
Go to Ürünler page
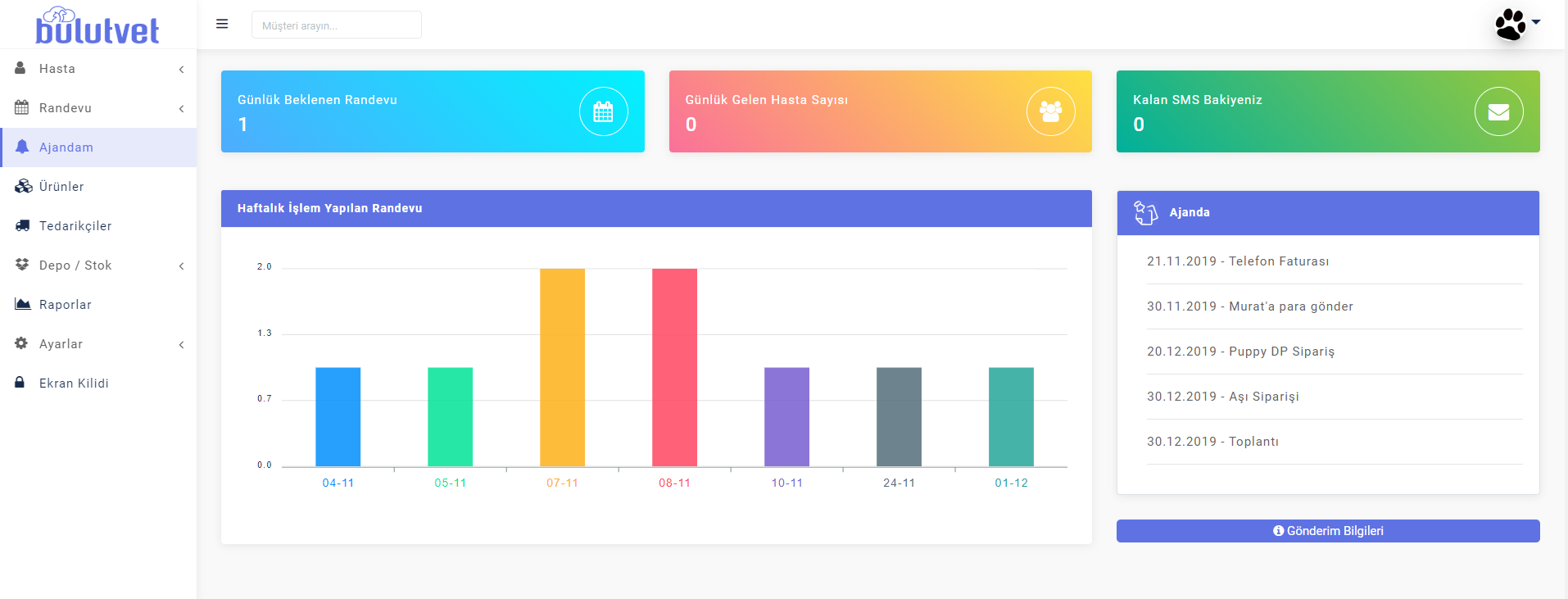(98, 187)
